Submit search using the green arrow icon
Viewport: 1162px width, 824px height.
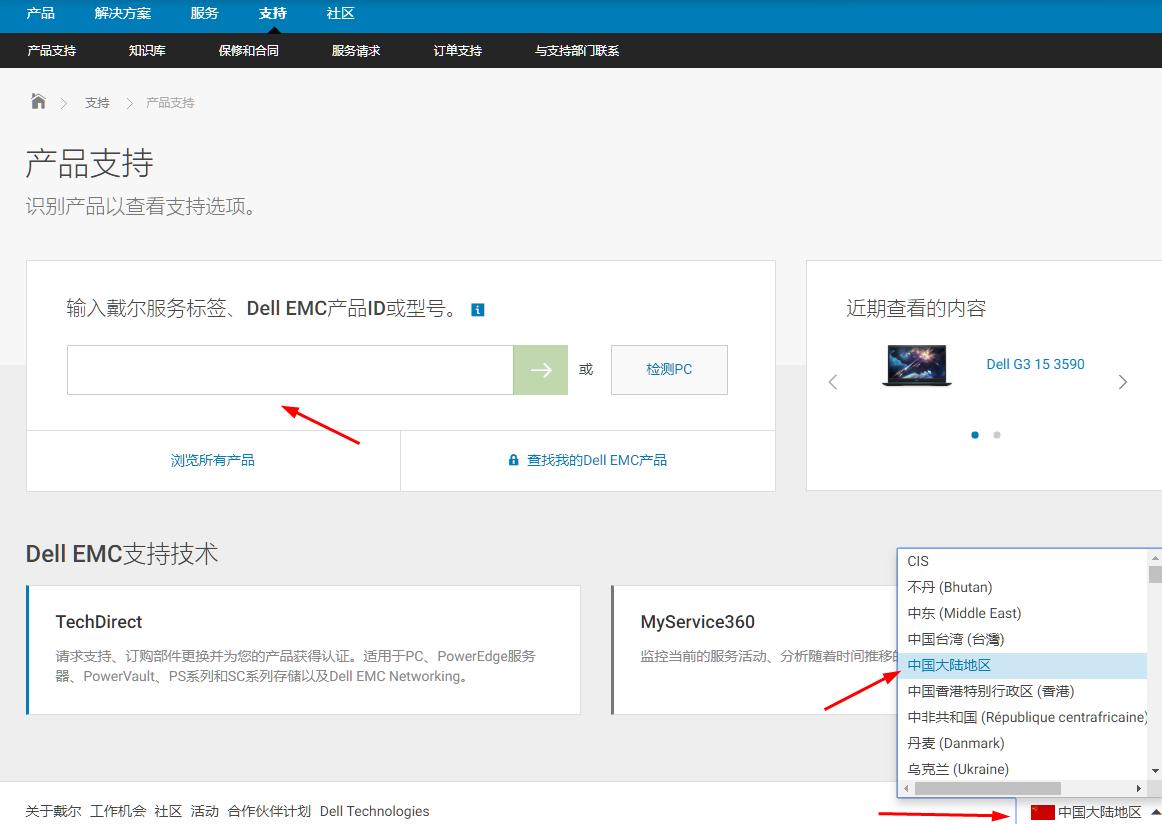click(x=540, y=370)
